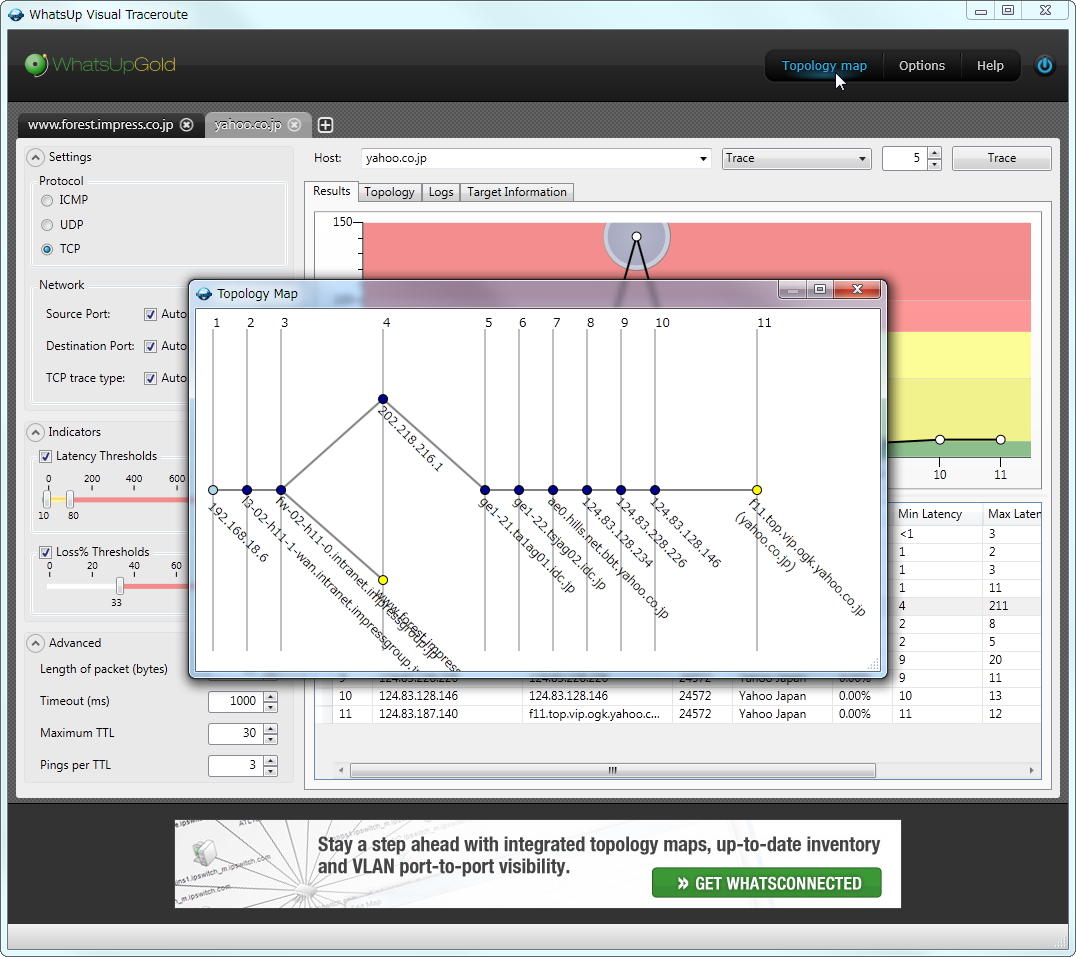Add a new trace tab
The image size is (1076, 957).
pos(326,125)
